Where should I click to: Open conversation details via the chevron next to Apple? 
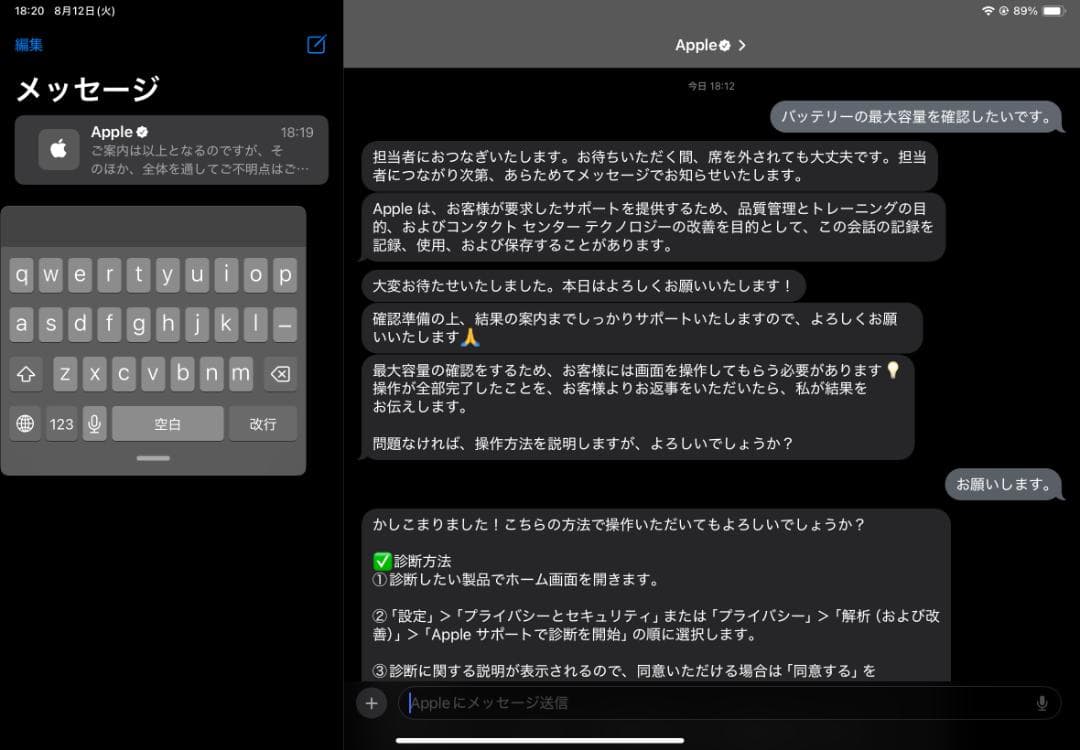[740, 44]
